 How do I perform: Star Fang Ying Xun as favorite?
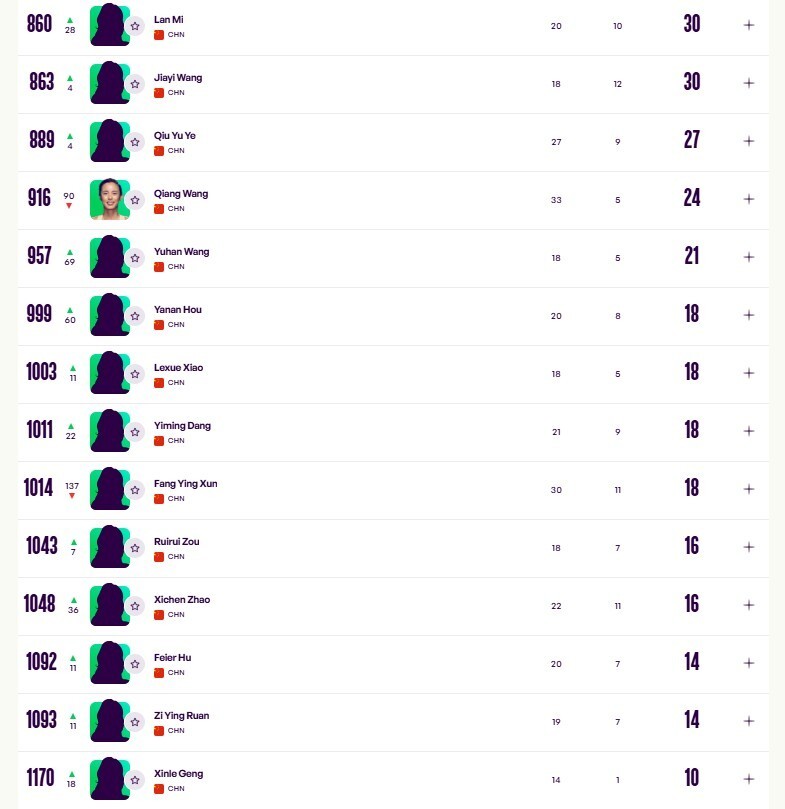click(x=135, y=490)
